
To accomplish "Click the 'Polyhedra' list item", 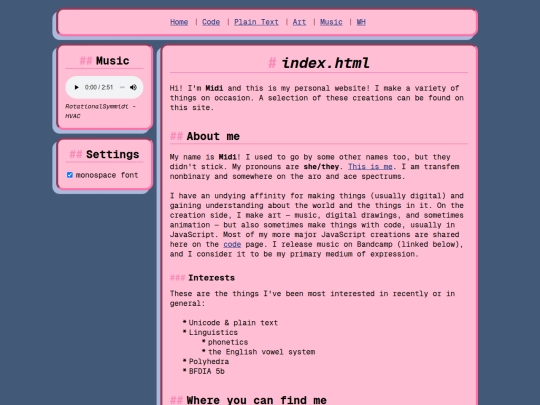I will (209, 362).
